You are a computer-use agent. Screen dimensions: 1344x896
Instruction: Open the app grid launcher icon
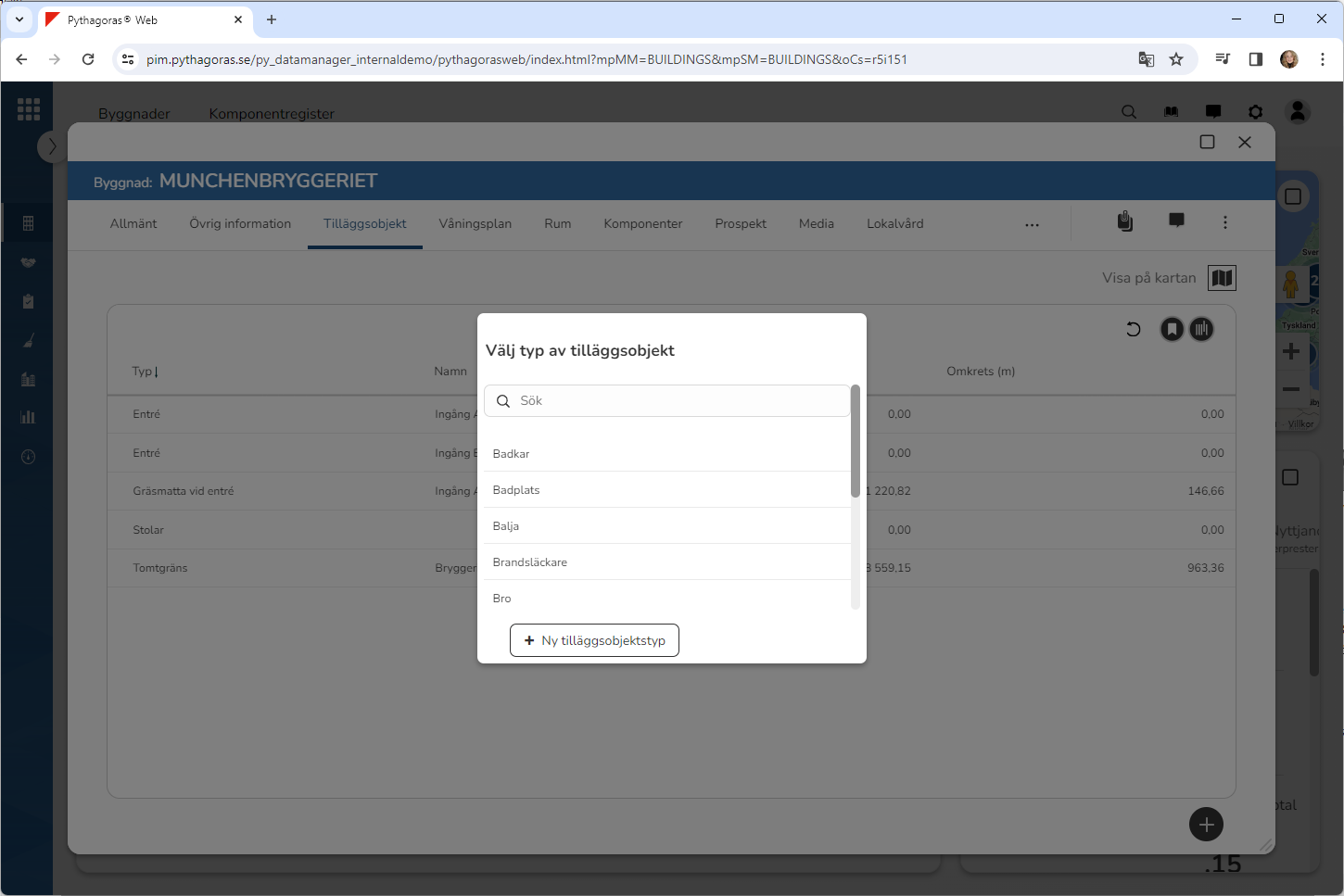(29, 109)
